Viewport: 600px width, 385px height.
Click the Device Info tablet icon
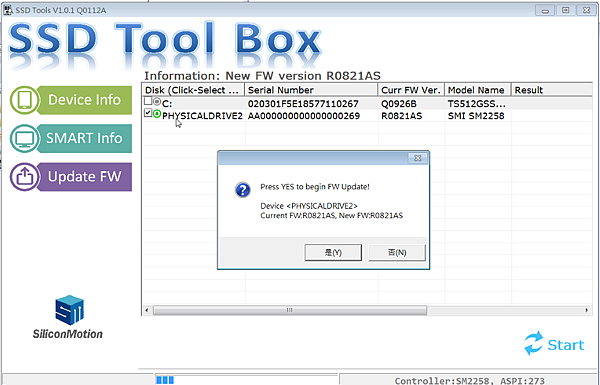tap(24, 100)
